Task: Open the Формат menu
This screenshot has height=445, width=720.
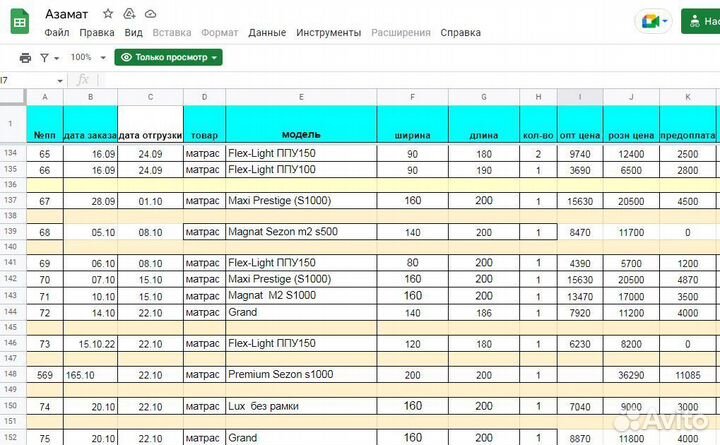Action: [219, 33]
